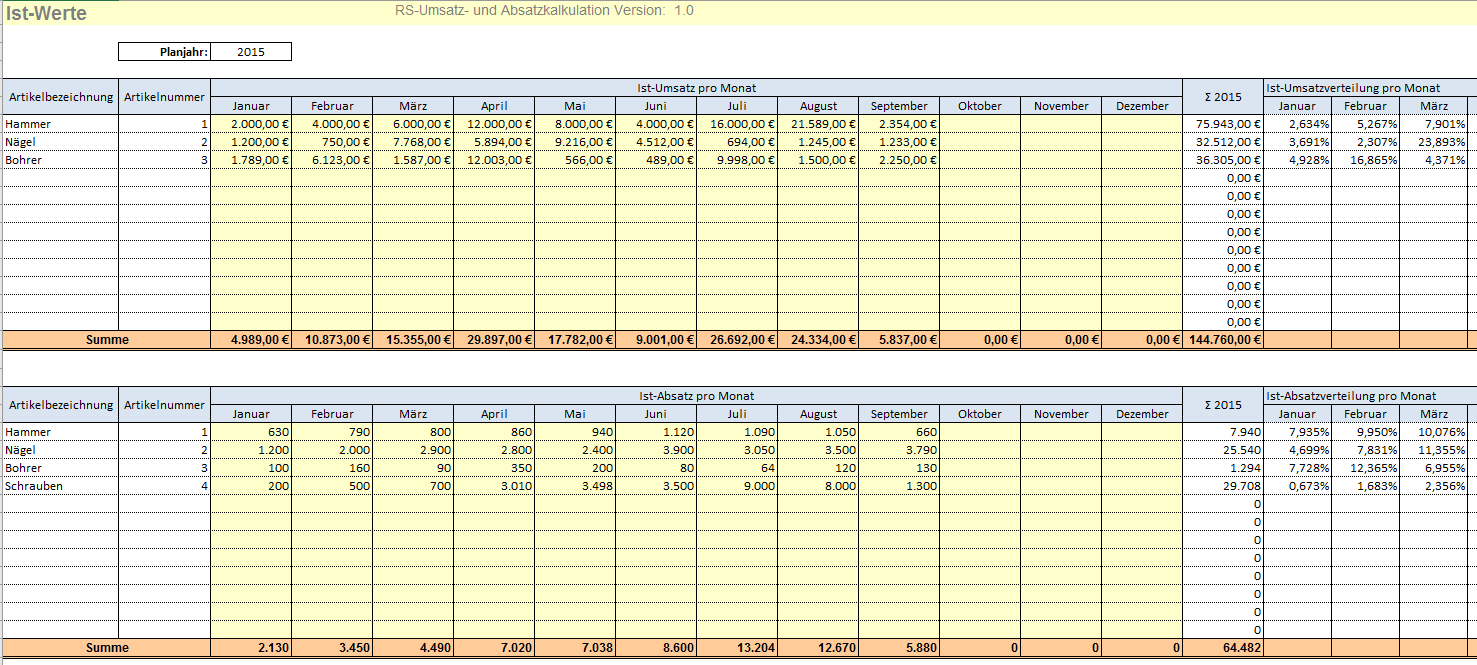
Task: Click the Ist-Umsatz pro Monat header
Action: (x=696, y=88)
